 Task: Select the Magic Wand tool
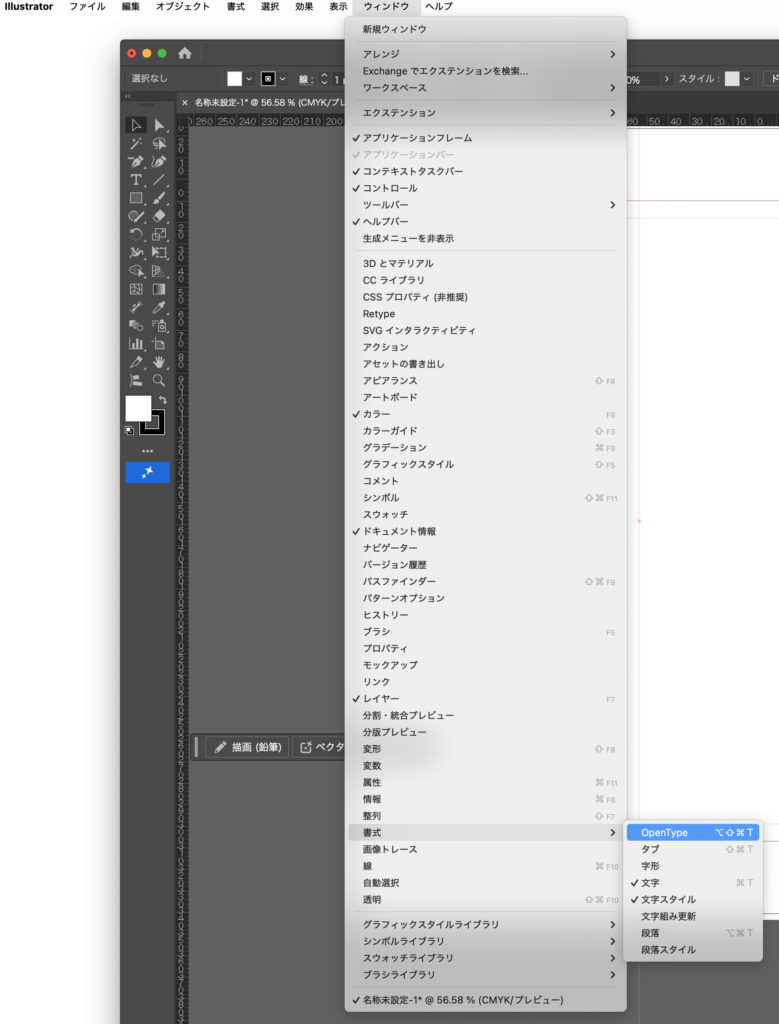(x=136, y=143)
